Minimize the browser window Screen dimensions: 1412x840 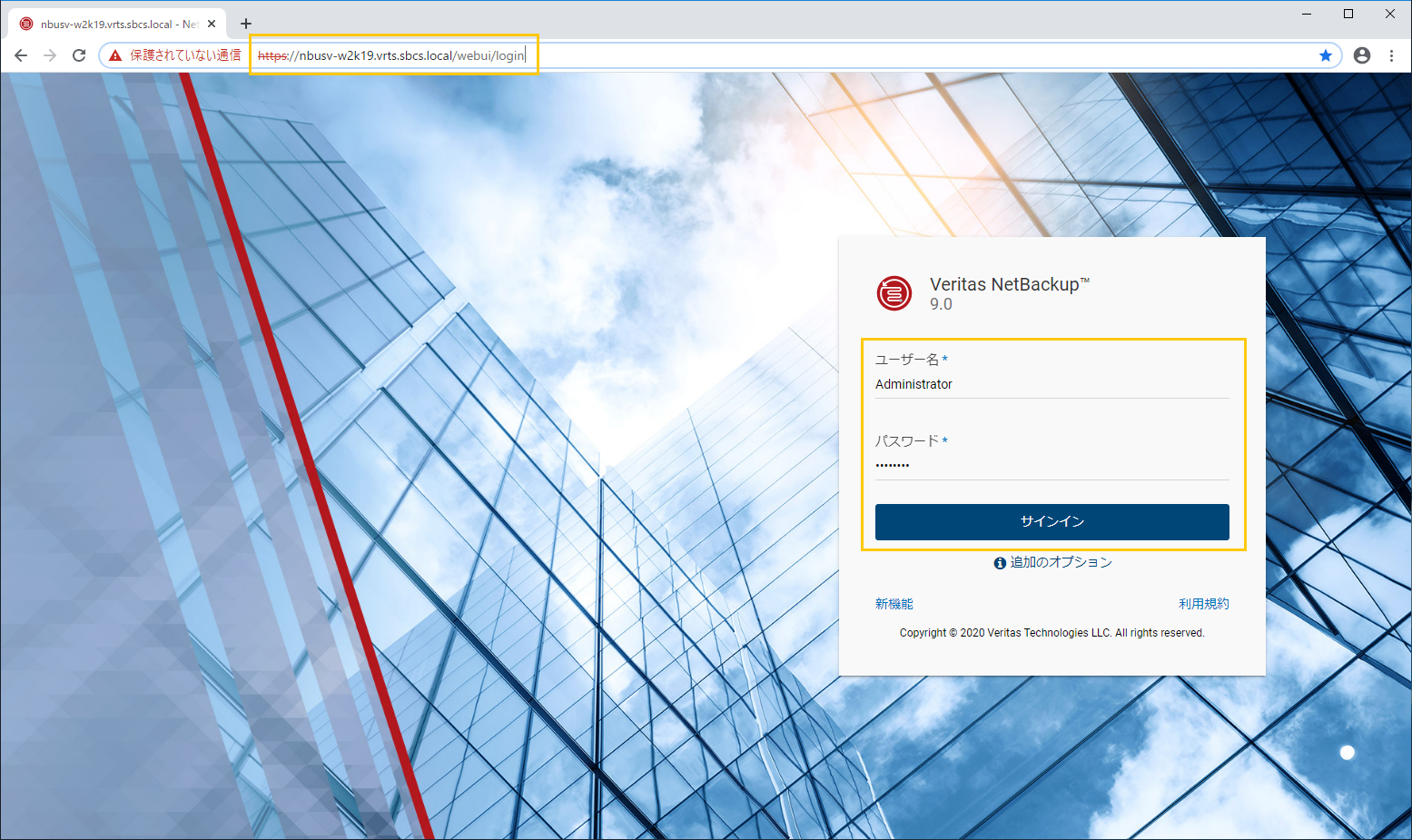[x=1307, y=14]
